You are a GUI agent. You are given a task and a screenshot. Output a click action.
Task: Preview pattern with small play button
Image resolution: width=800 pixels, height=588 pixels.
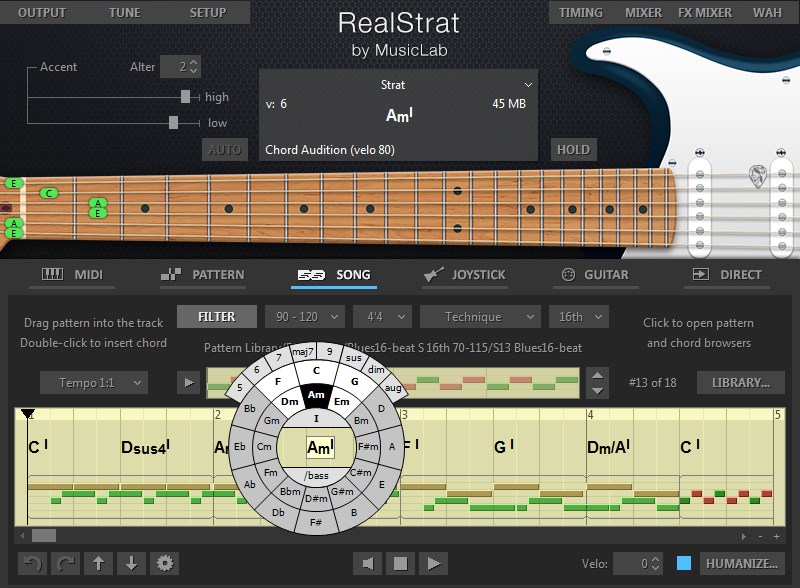[189, 383]
